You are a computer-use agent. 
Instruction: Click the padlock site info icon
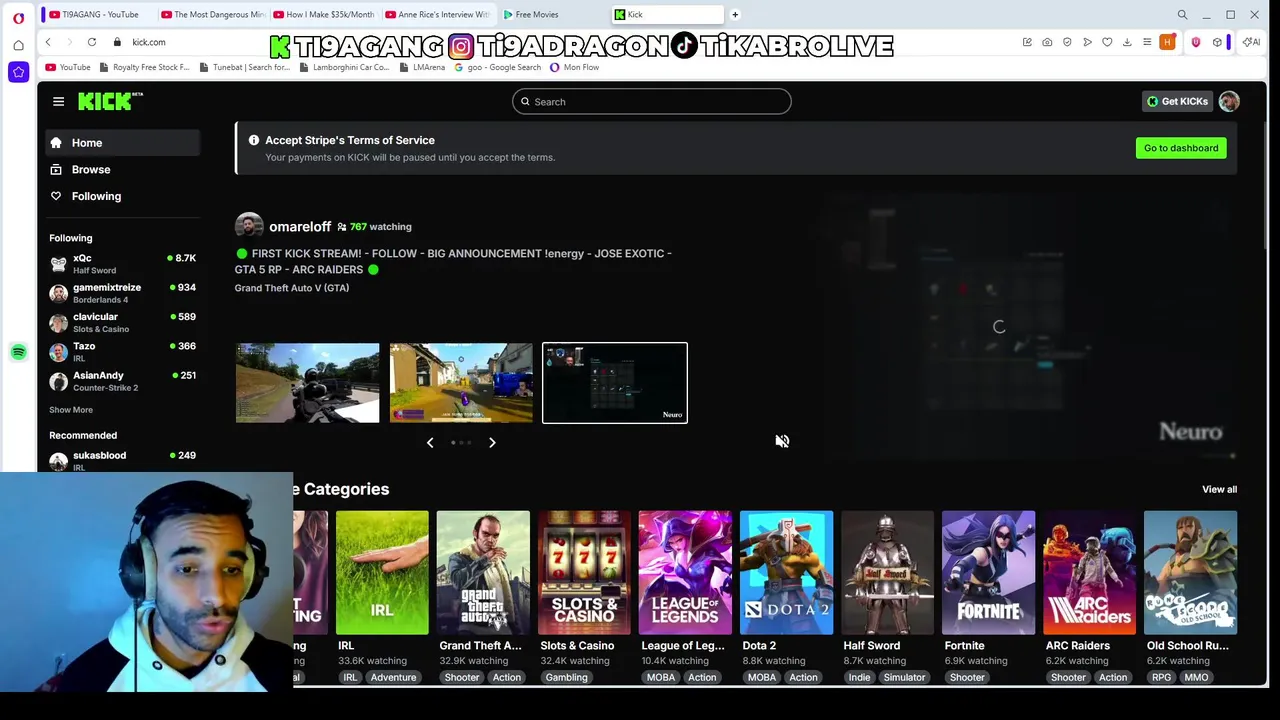[117, 42]
